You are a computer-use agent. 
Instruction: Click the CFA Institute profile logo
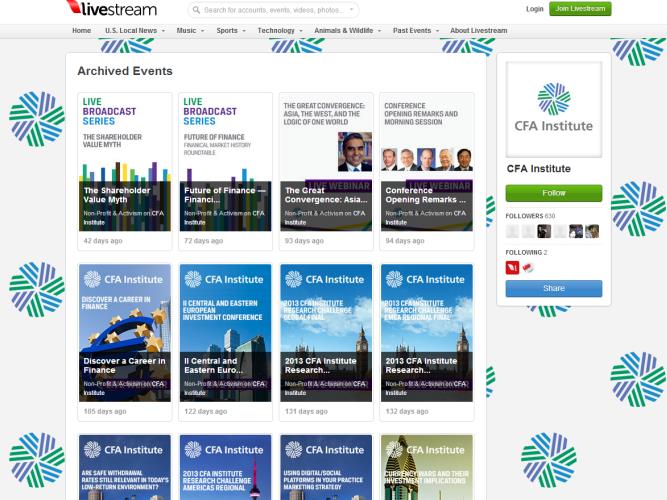point(553,109)
